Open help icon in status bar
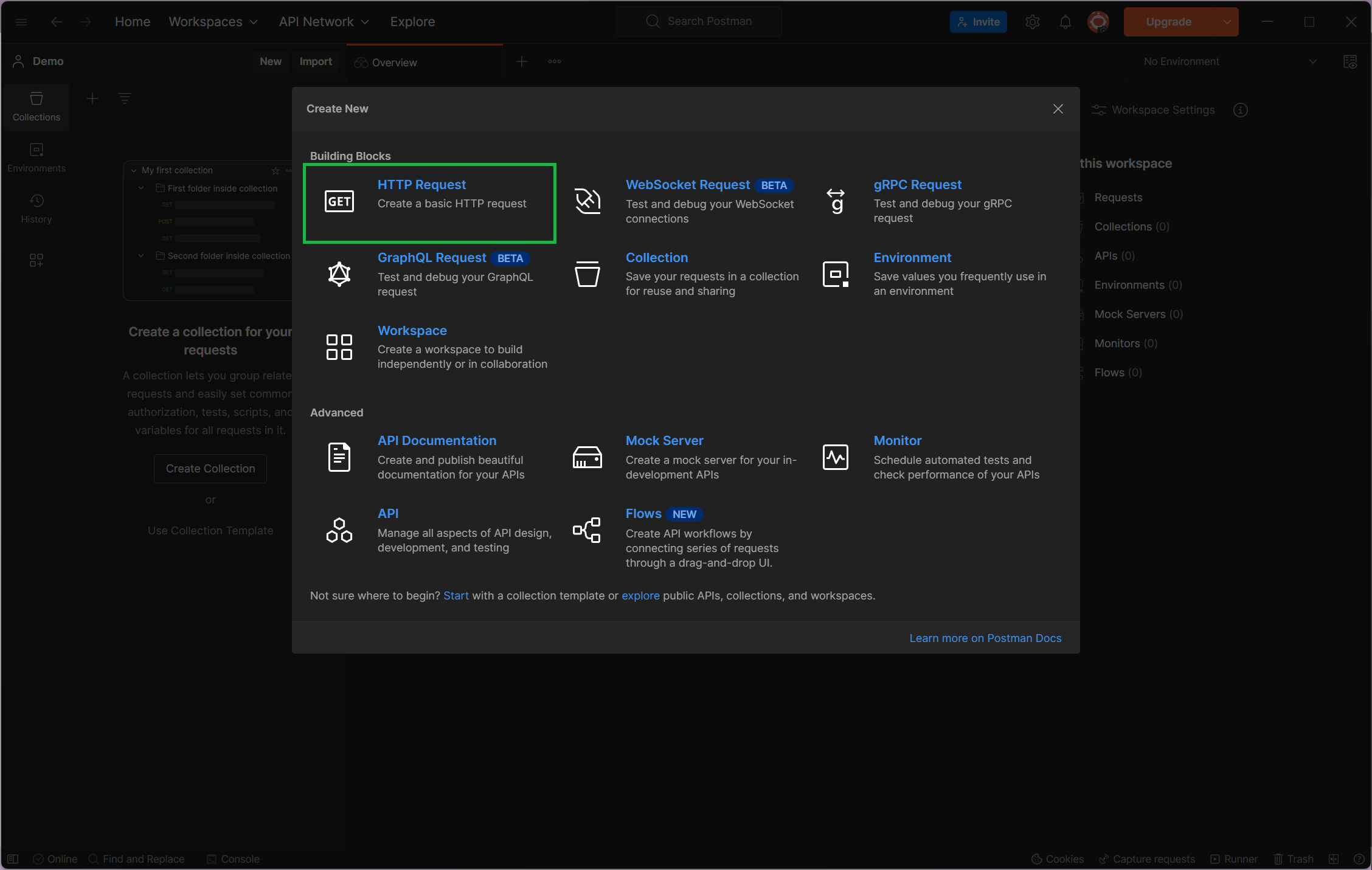The image size is (1372, 870). (1359, 859)
